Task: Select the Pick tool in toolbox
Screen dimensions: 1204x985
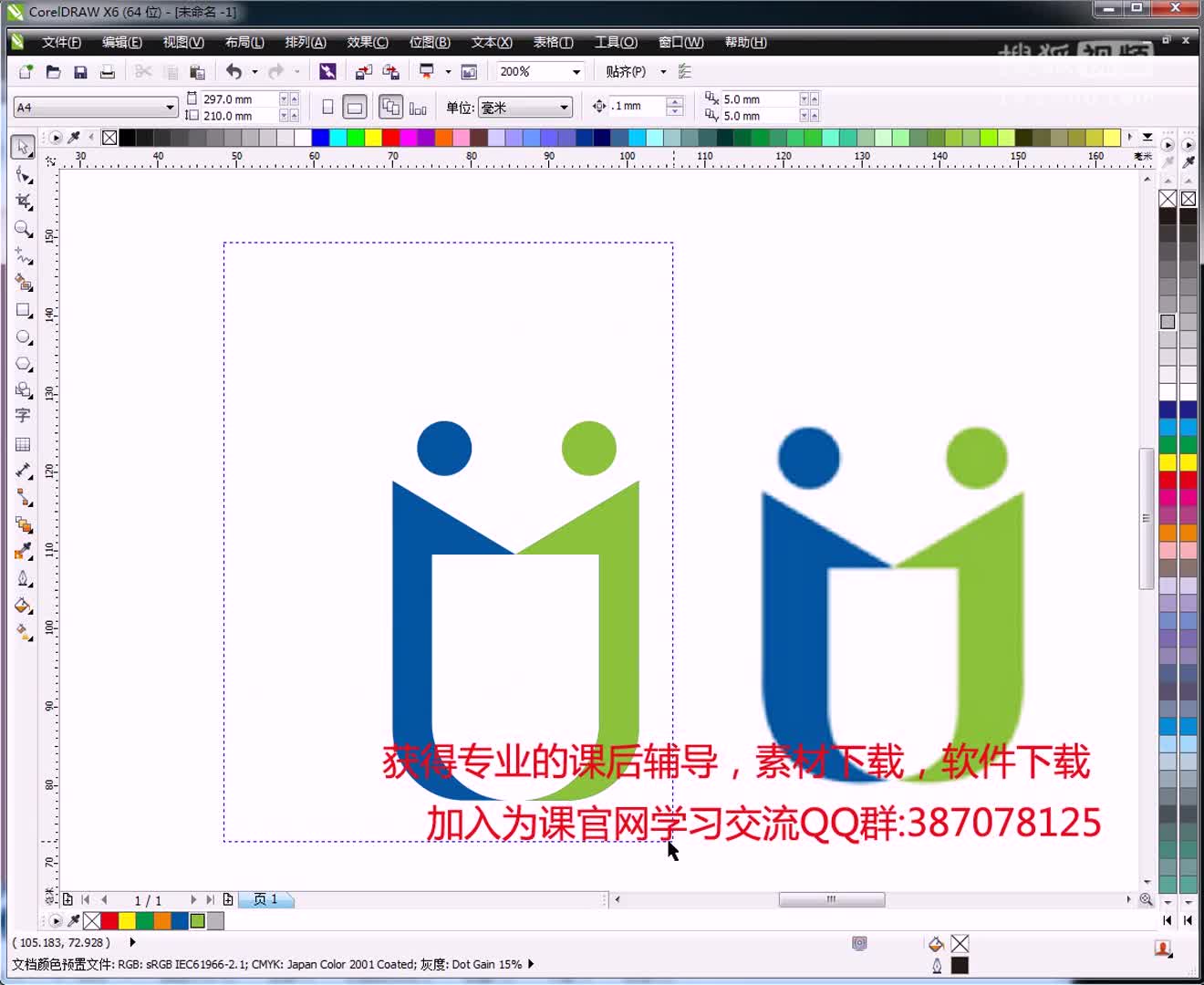Action: click(23, 147)
